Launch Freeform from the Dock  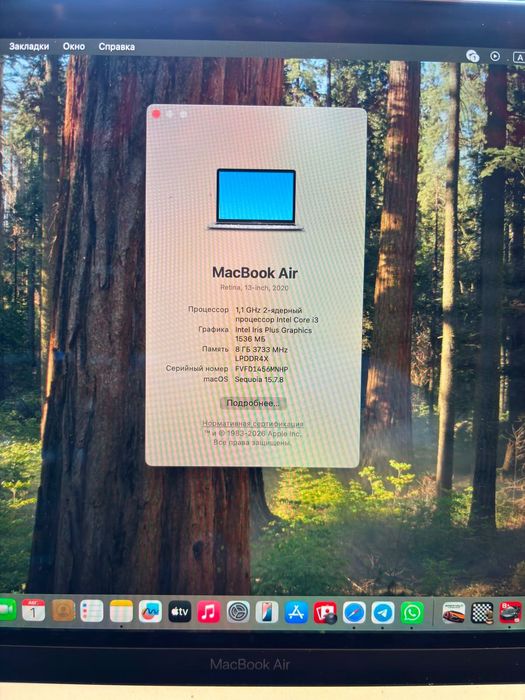pyautogui.click(x=150, y=611)
